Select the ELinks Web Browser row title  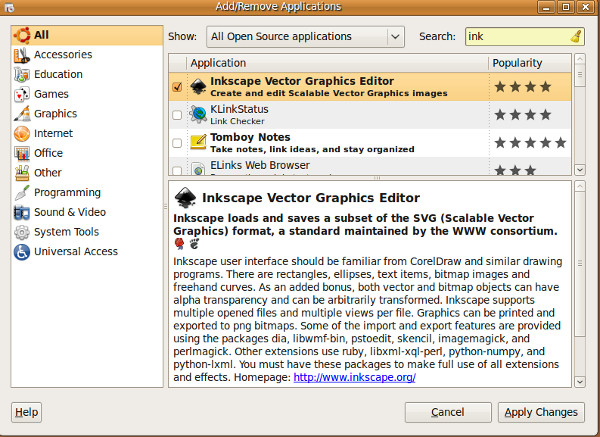click(260, 165)
